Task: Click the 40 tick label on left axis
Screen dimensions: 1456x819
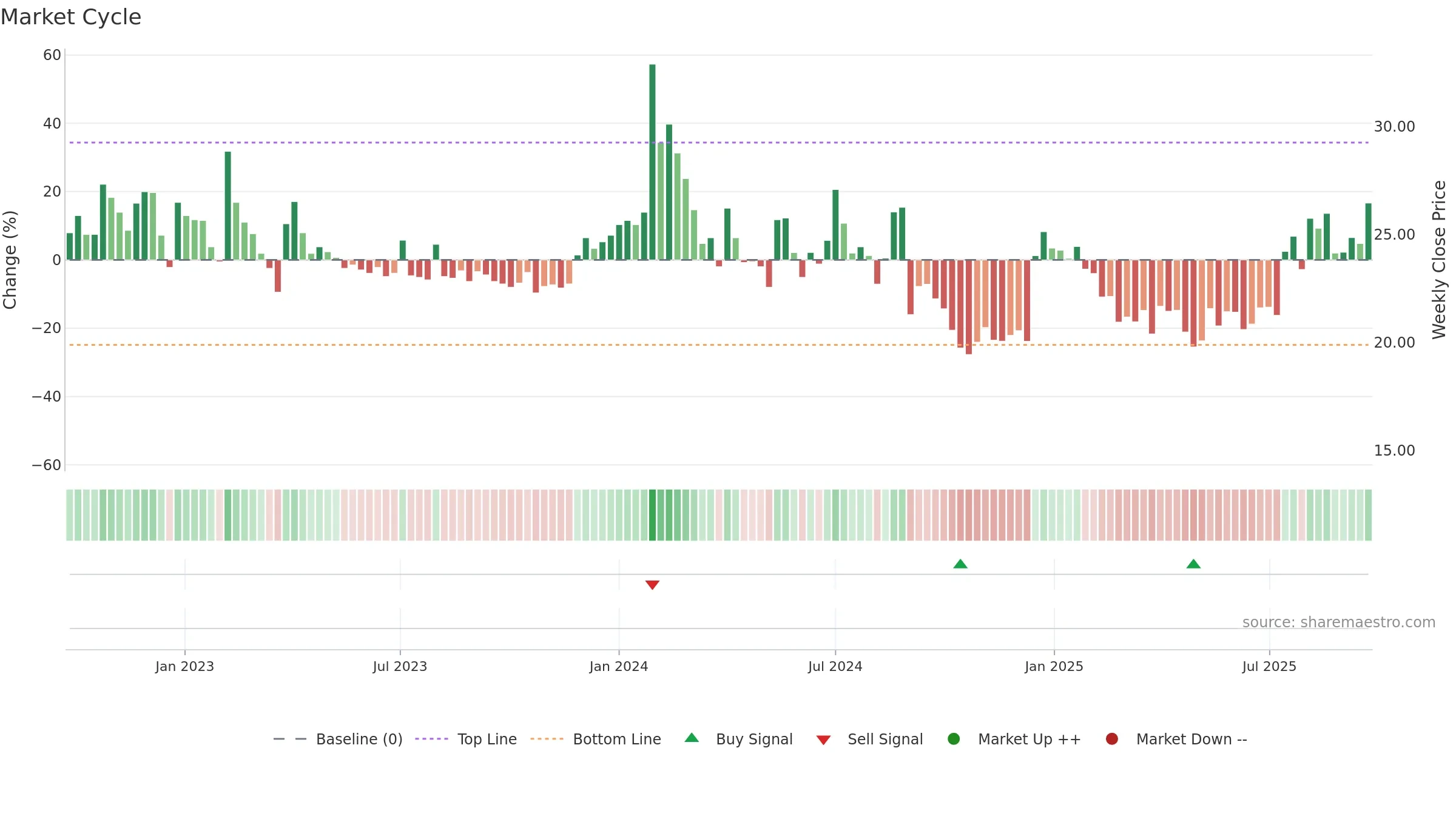Action: coord(52,124)
